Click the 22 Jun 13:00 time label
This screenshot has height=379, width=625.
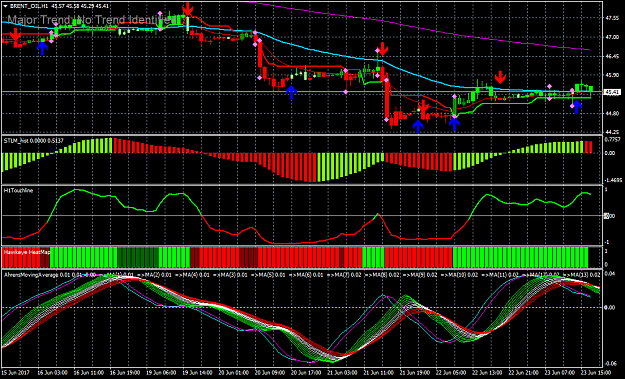[487, 373]
